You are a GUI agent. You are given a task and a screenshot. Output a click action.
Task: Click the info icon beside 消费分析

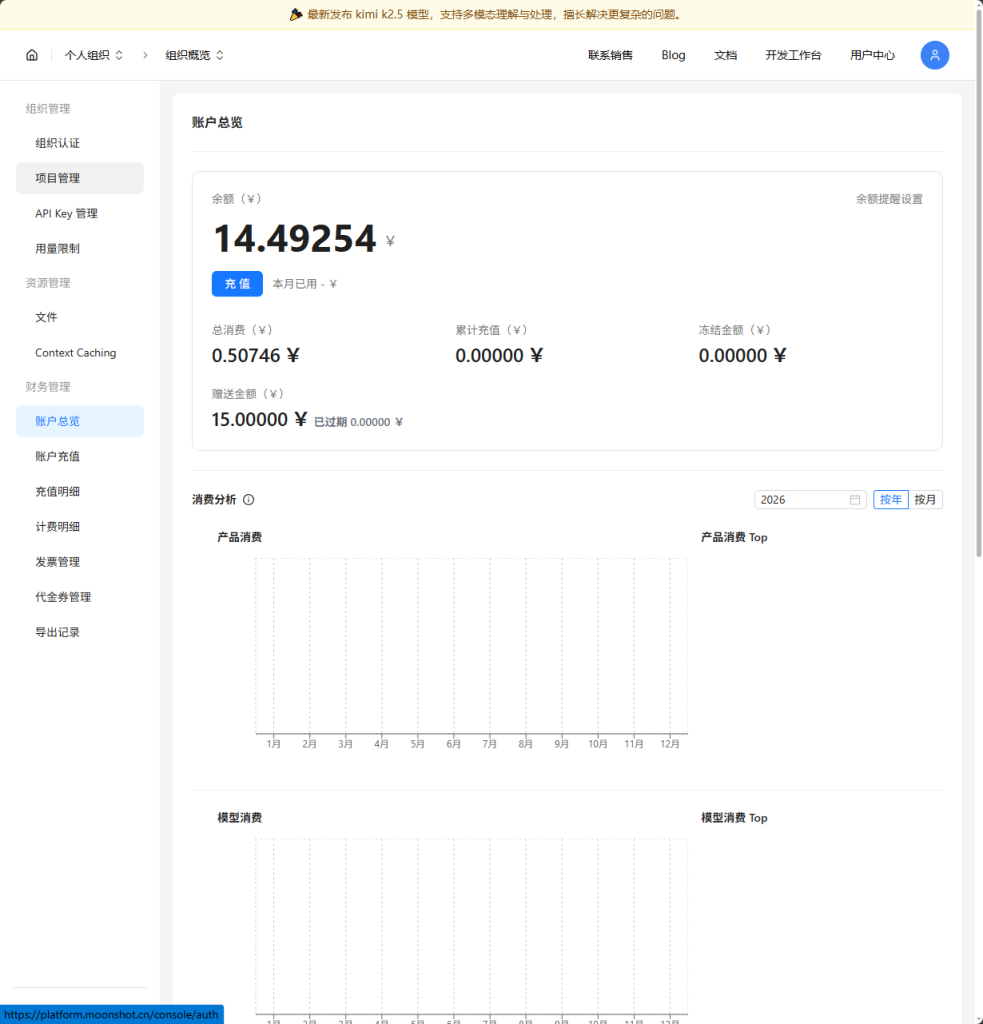(x=249, y=500)
